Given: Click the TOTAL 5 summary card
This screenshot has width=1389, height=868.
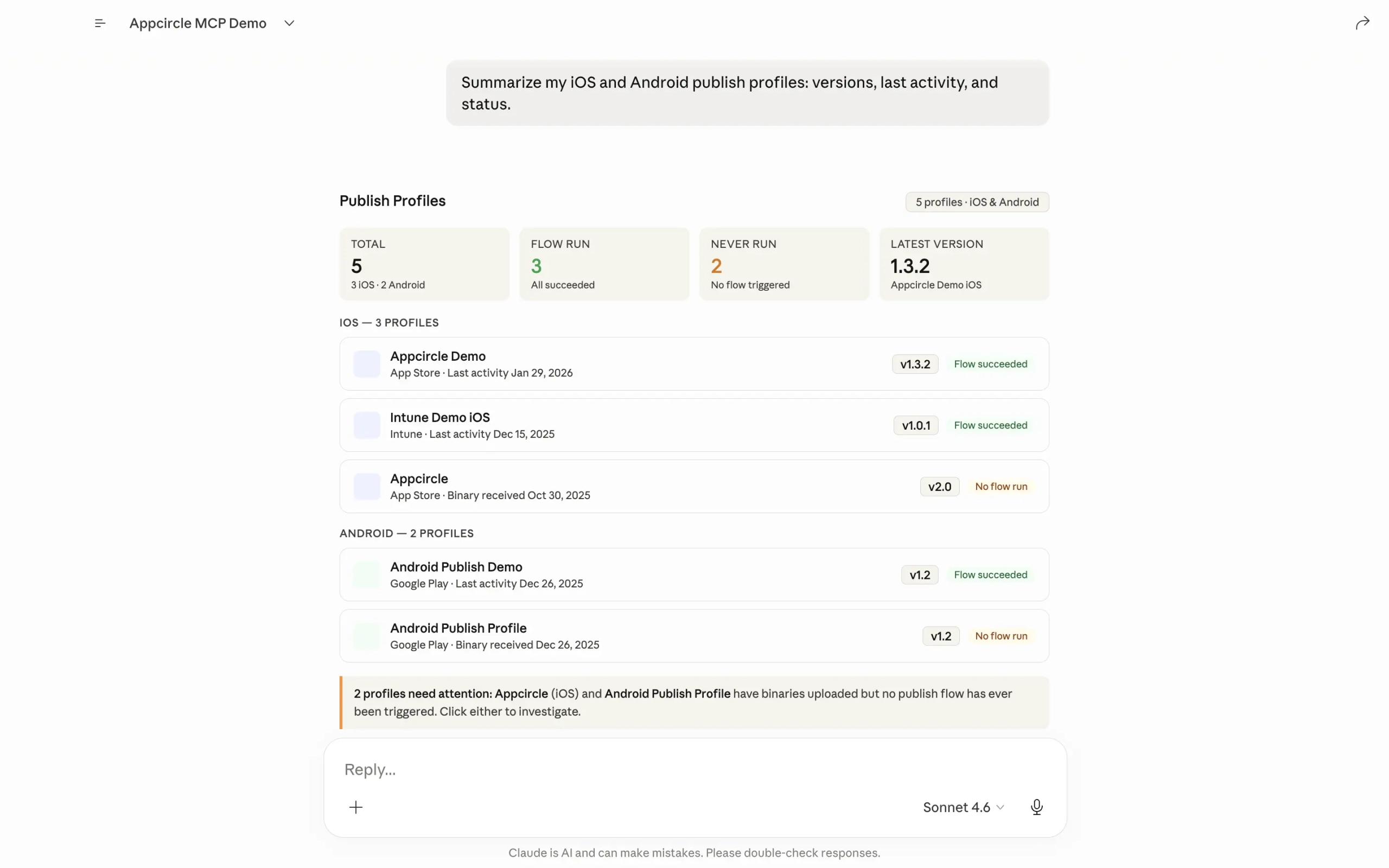Looking at the screenshot, I should (424, 264).
